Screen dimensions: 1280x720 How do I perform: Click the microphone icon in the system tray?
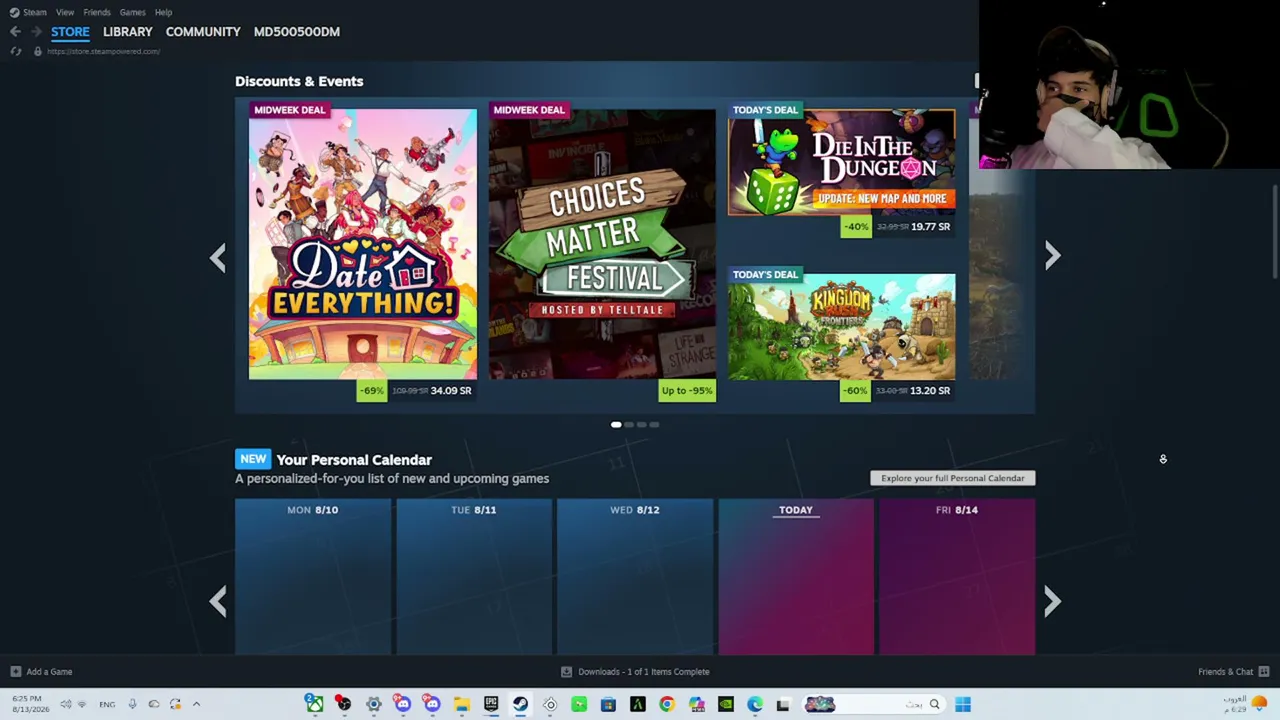[x=132, y=704]
